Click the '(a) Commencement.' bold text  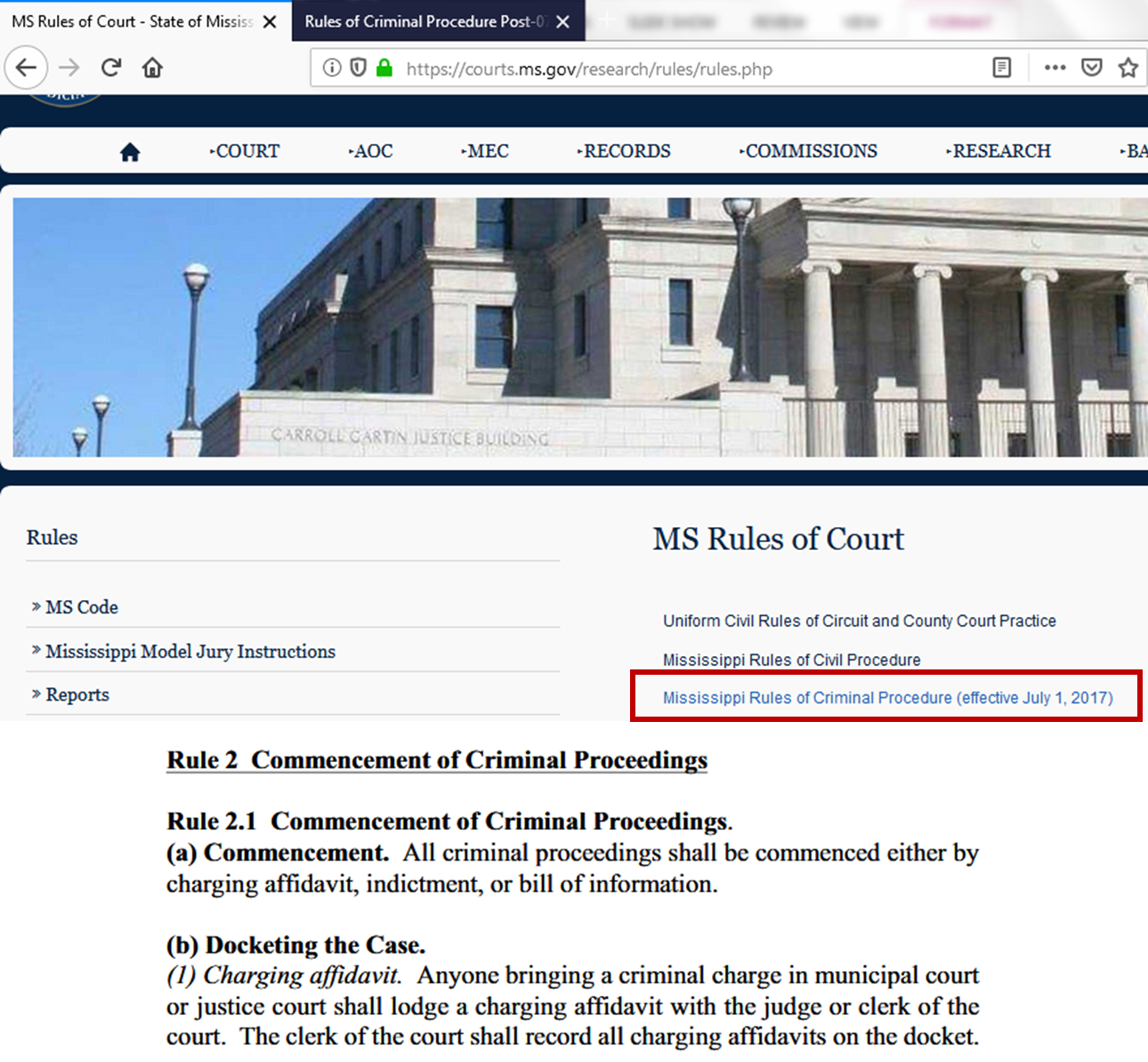click(278, 853)
